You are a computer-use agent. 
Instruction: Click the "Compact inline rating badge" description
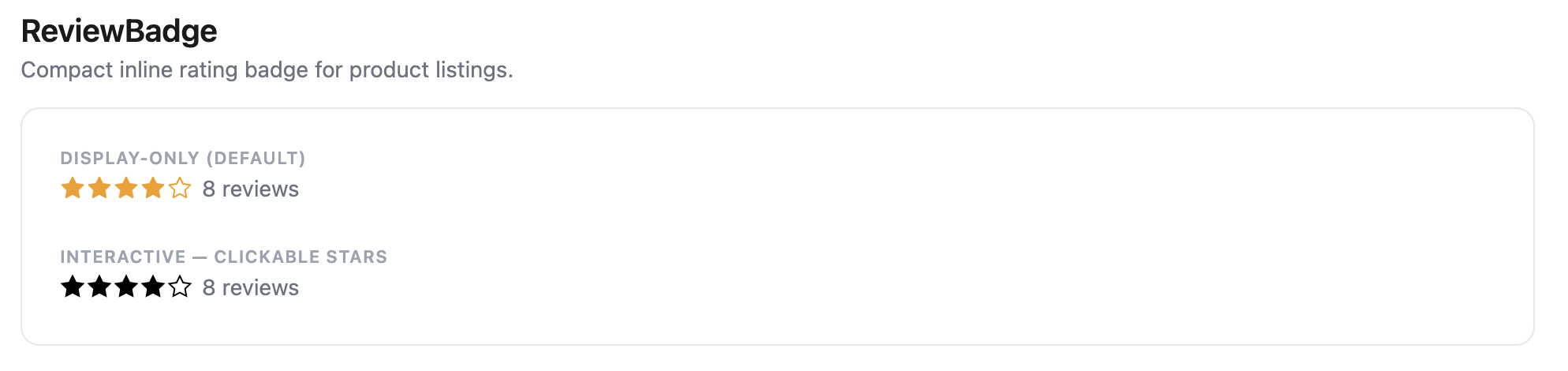pos(267,70)
